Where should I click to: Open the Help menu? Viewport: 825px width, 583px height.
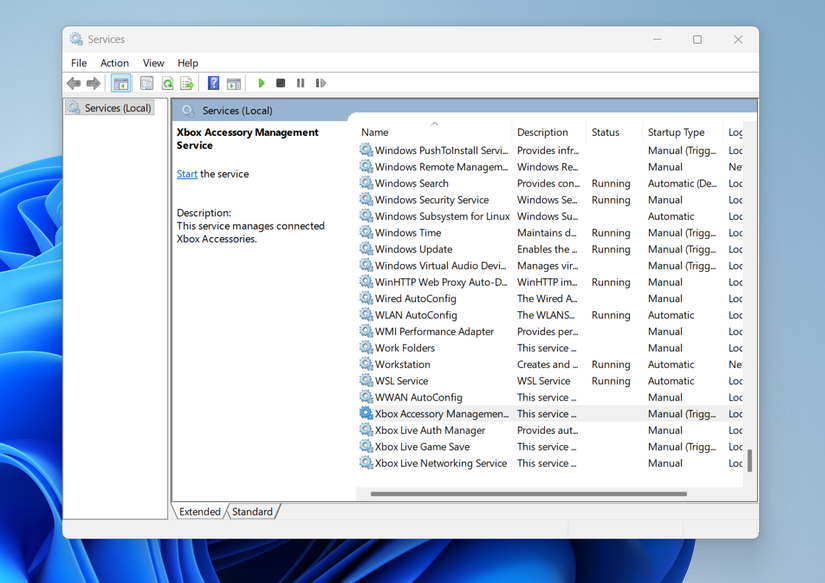click(188, 63)
